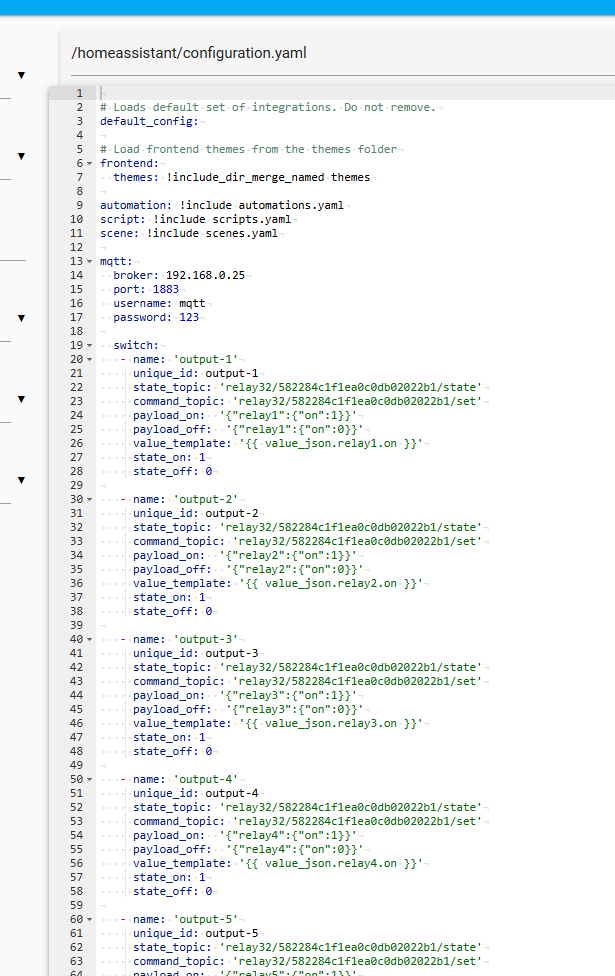This screenshot has width=615, height=976.
Task: Collapse the frontend block fold arrow
Action: 90,163
